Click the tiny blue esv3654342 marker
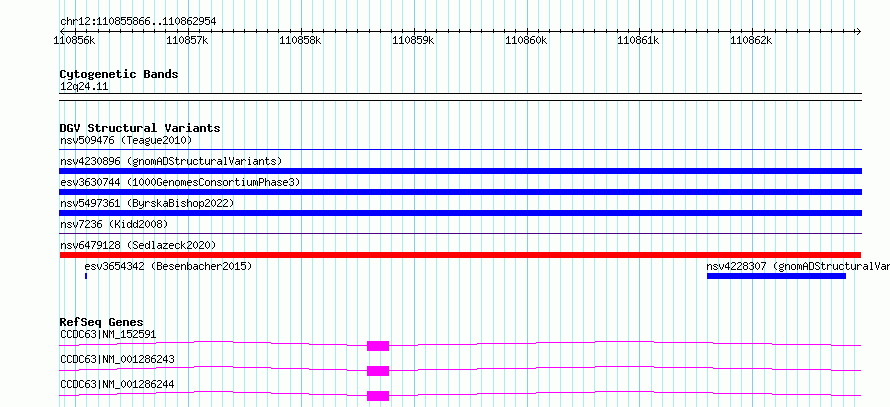The width and height of the screenshot is (890, 407). 86,276
